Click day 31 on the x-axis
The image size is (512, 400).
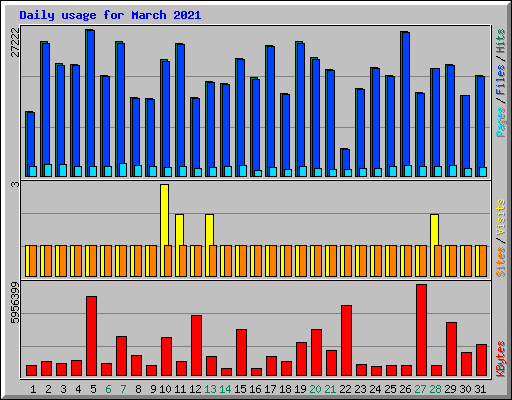(x=480, y=389)
